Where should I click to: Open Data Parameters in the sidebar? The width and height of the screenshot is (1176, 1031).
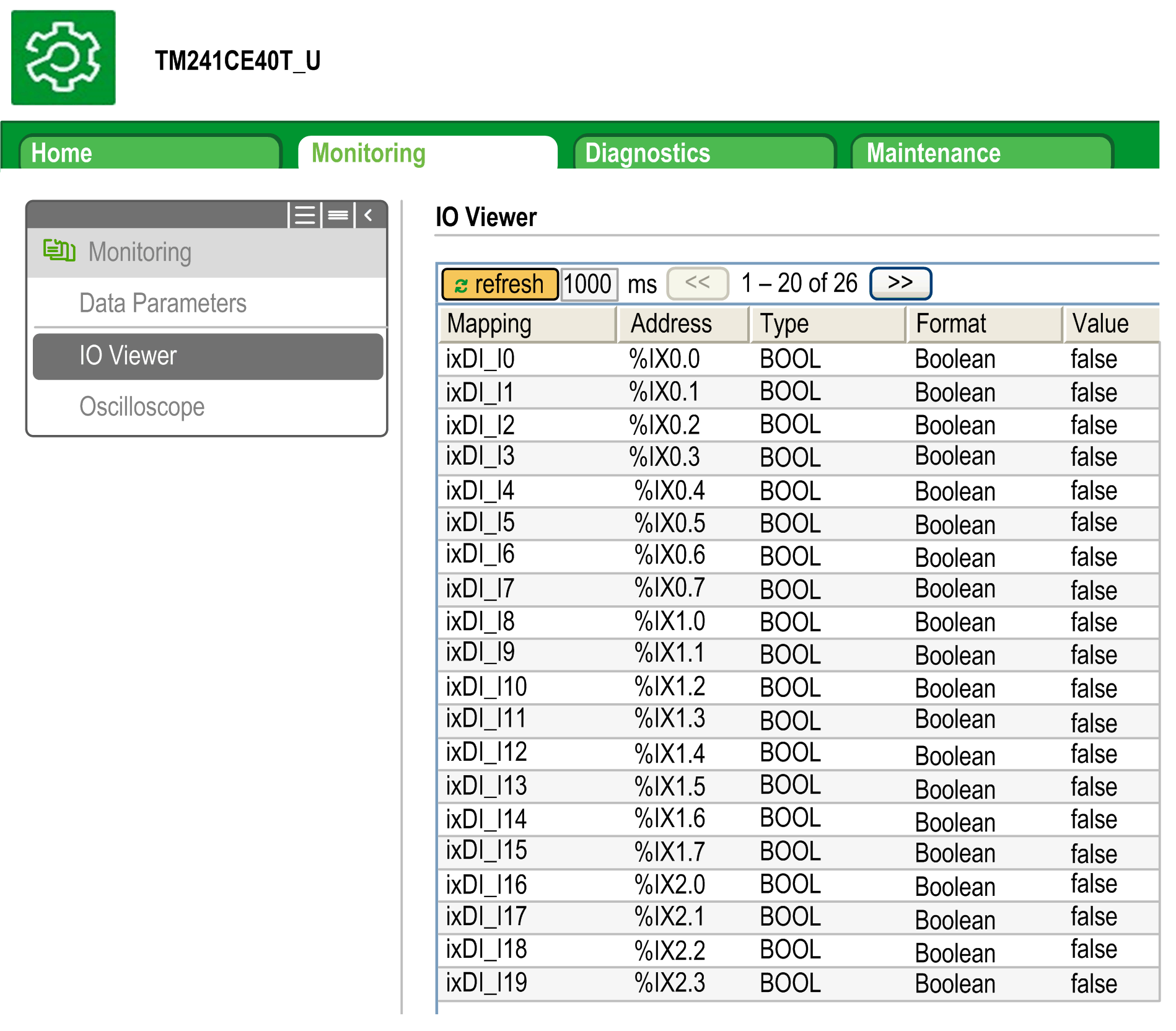click(x=163, y=303)
